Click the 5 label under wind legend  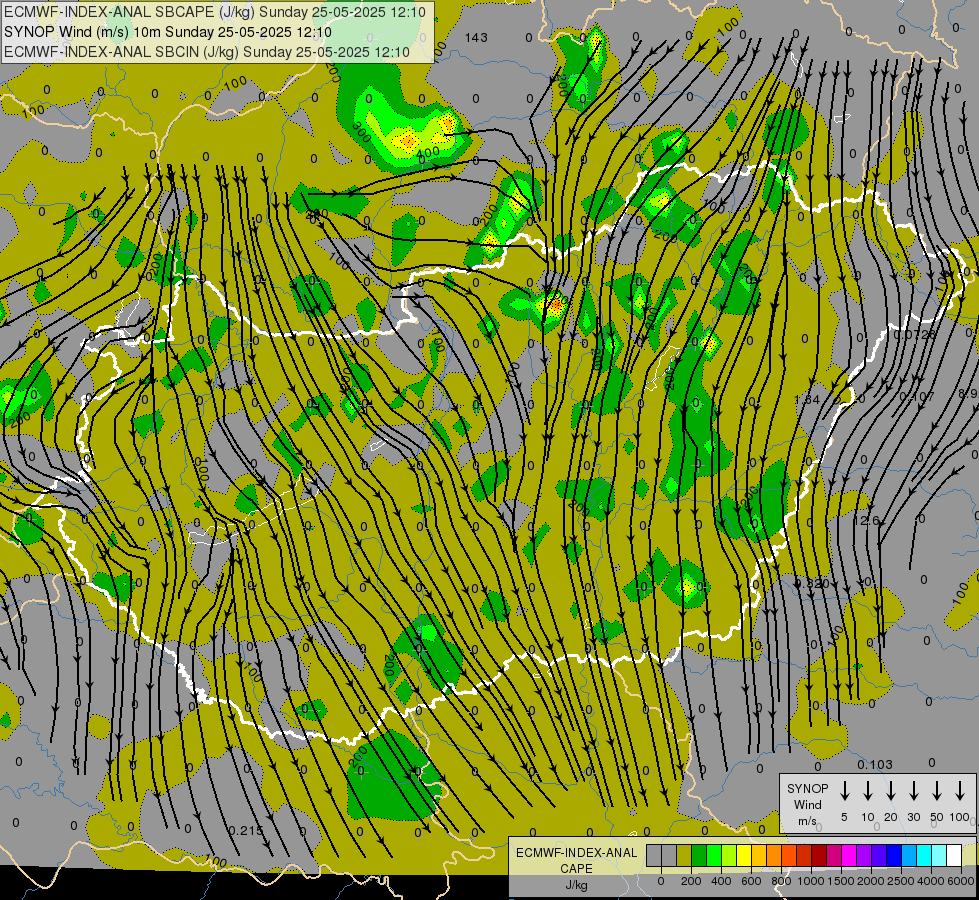coord(844,817)
